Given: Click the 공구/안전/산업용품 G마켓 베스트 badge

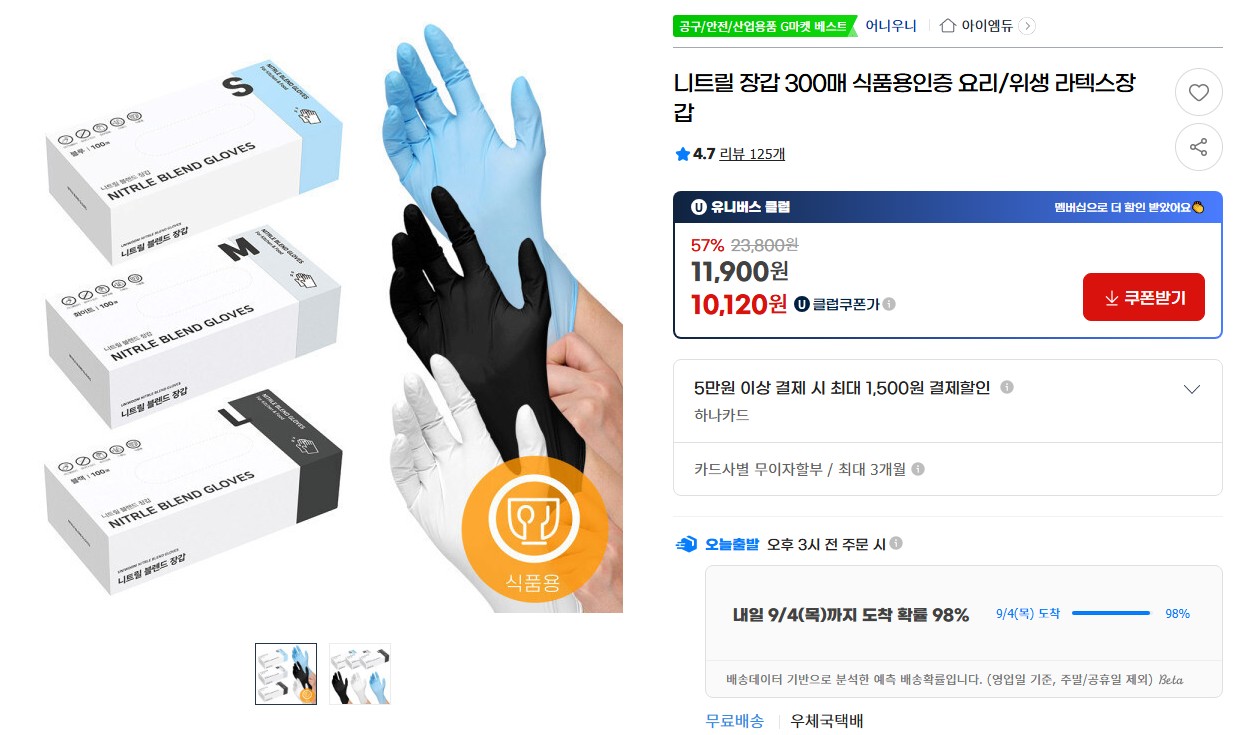Looking at the screenshot, I should (764, 26).
